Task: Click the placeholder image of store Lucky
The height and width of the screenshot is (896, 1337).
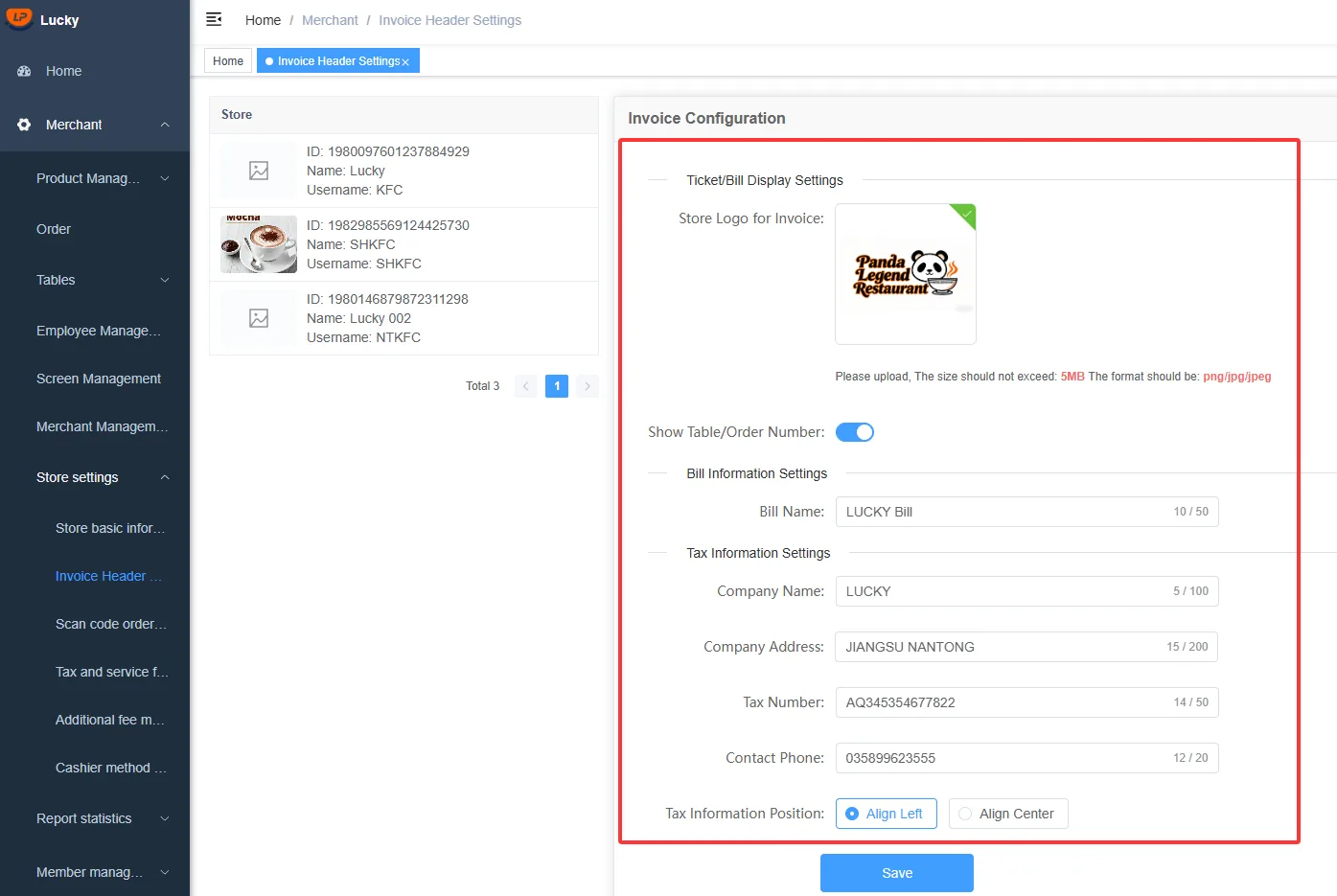Action: (x=259, y=171)
